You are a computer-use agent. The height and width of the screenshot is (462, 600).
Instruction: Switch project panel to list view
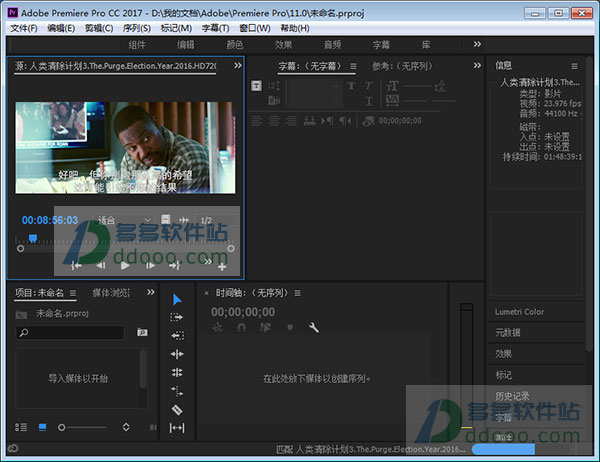pos(21,427)
